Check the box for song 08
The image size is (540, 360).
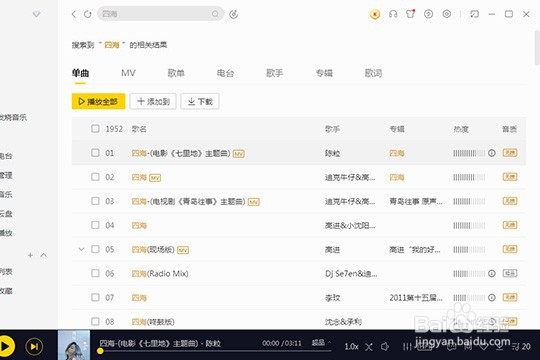coord(95,321)
